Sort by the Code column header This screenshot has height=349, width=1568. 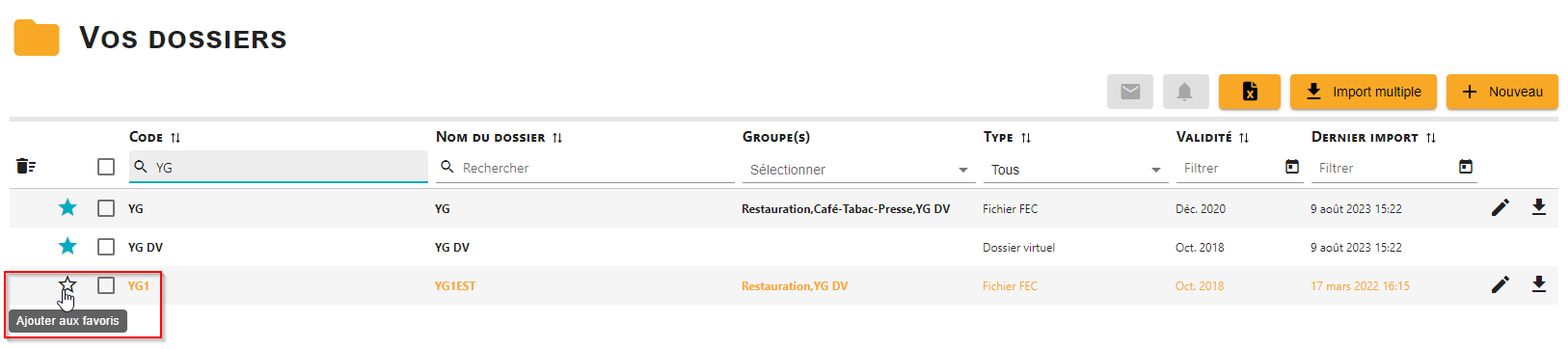(155, 137)
